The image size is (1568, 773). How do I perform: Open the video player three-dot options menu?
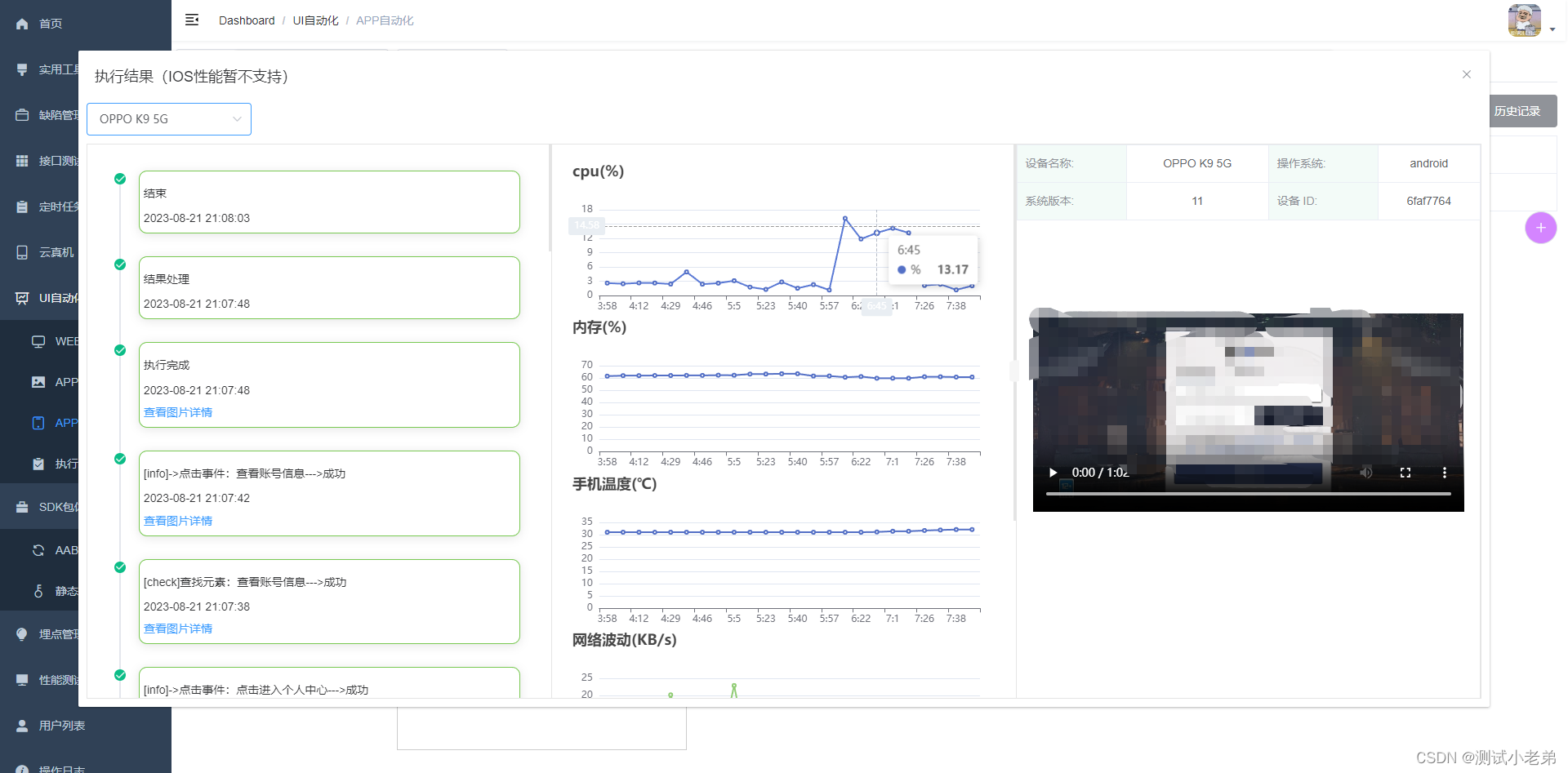coord(1445,472)
